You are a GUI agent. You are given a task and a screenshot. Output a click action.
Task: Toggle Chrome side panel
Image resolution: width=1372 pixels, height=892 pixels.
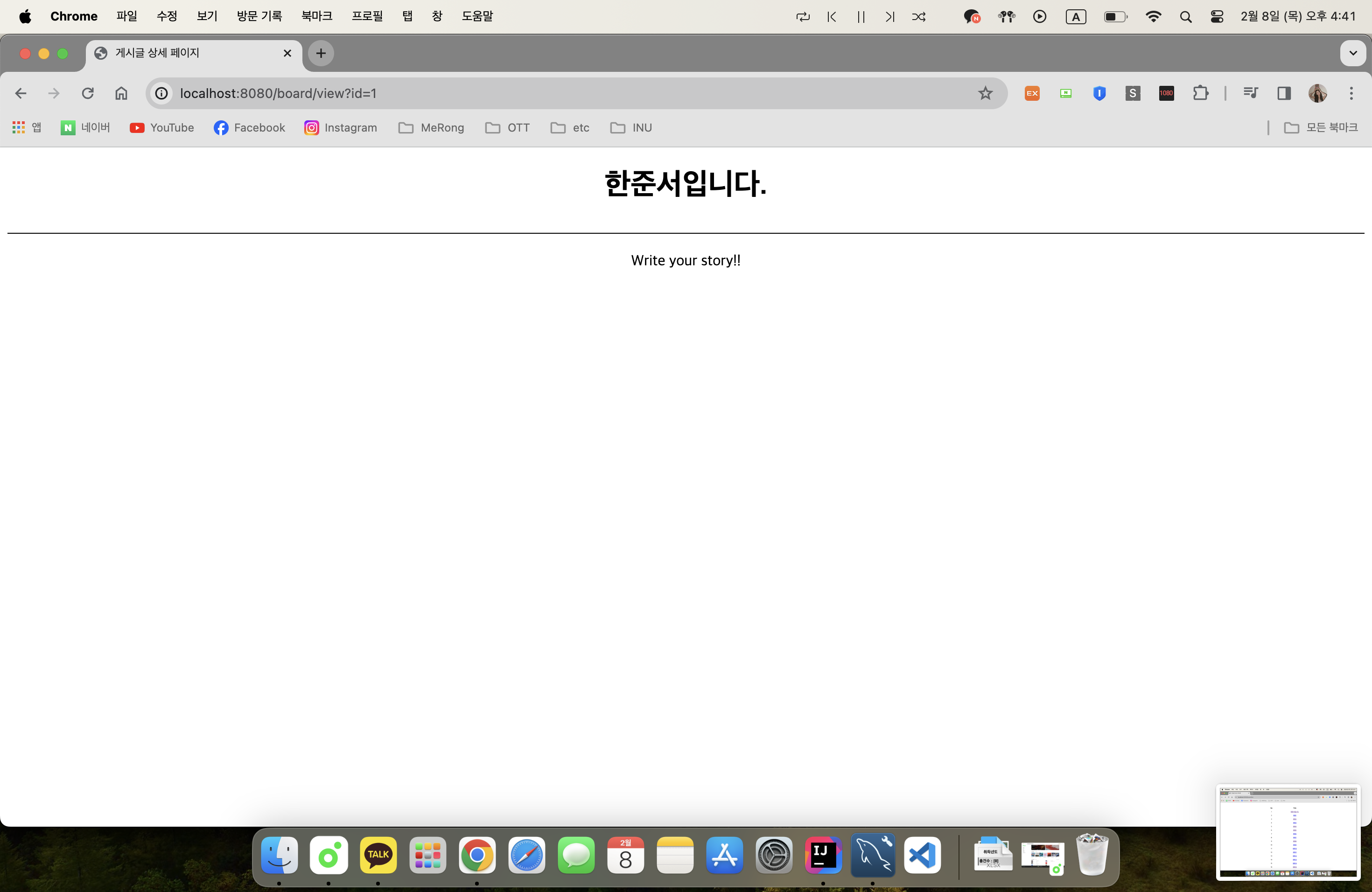(x=1284, y=93)
